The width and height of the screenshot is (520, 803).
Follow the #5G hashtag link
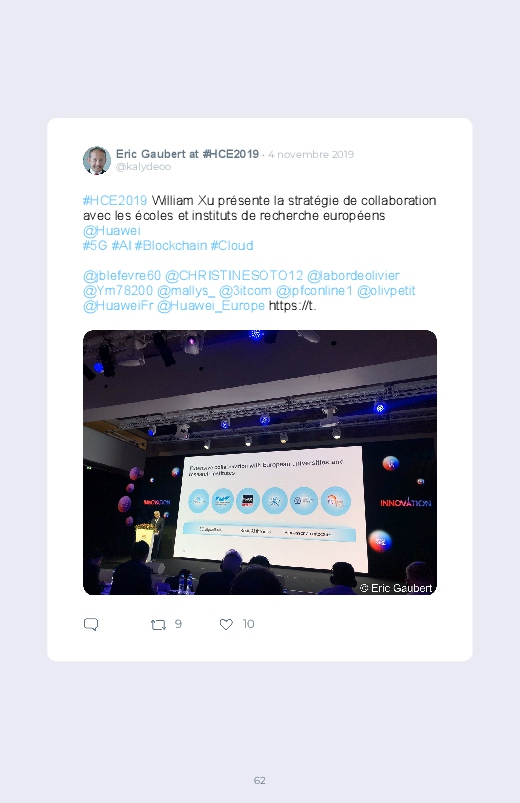(x=95, y=245)
